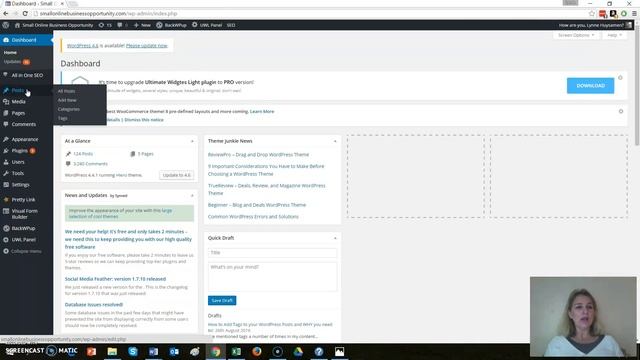Open BackWPup in admin bar
This screenshot has width=640, height=360.
click(171, 25)
